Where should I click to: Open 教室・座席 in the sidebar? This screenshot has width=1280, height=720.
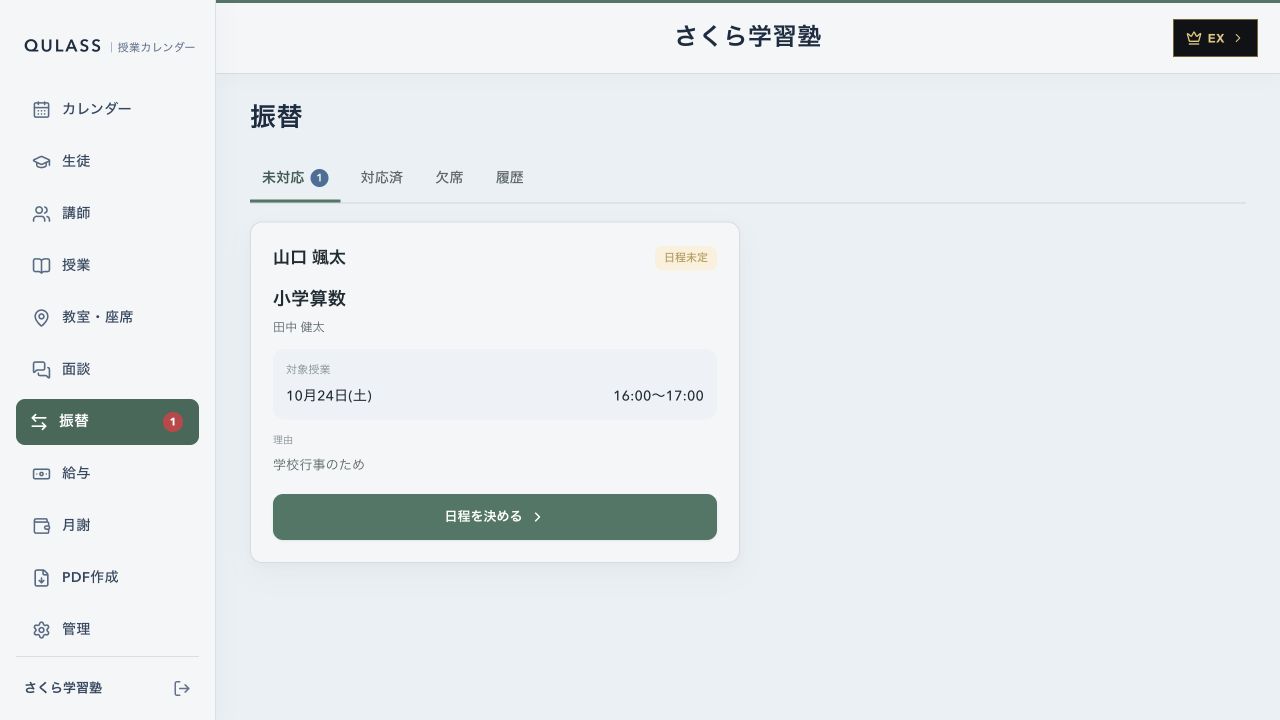107,317
